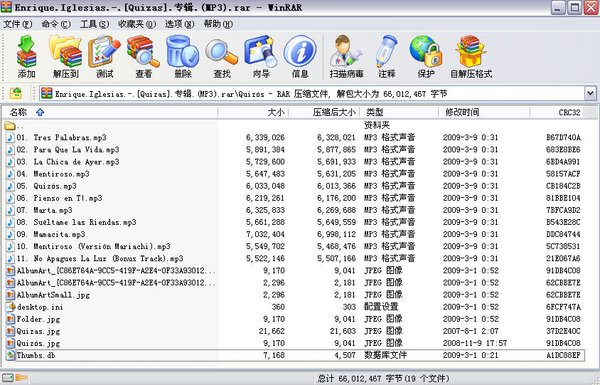Viewport: 600px width, 385px height.
Task: Open the 选项(N) menu
Action: pyautogui.click(x=179, y=24)
